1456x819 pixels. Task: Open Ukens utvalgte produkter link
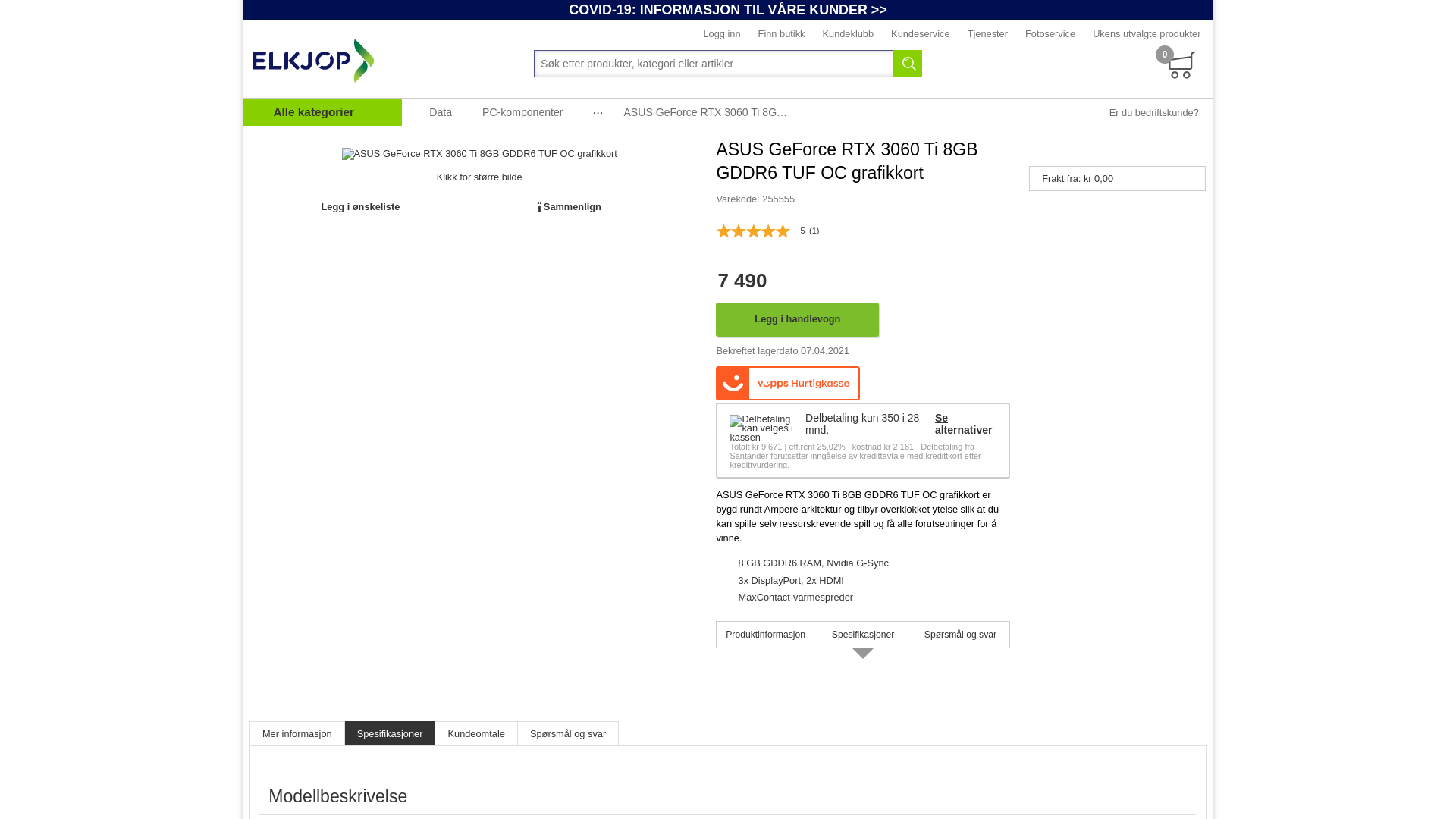pos(1147,34)
